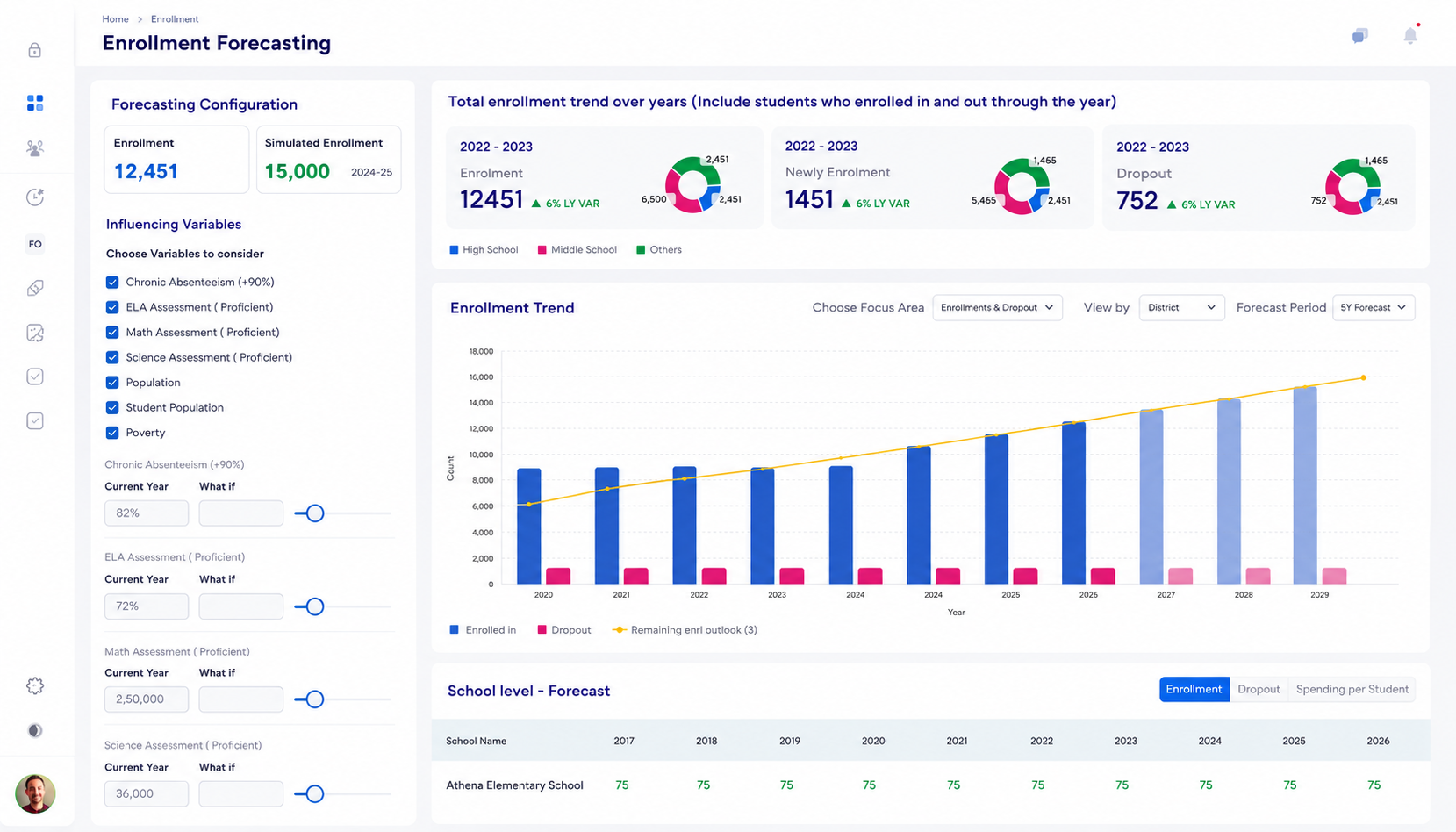Click Science Assessment What if field
This screenshot has height=832, width=1456.
(241, 794)
